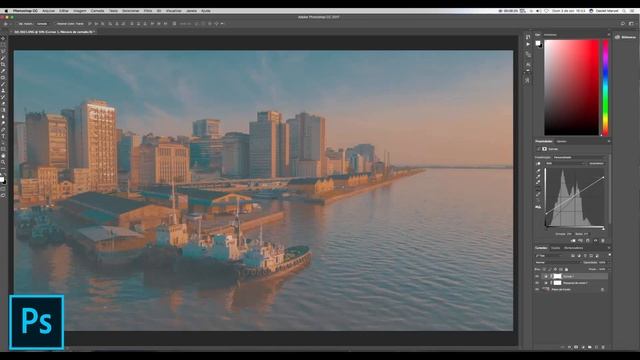Select the Pen tool
This screenshot has height=360, width=640.
pos(3,130)
